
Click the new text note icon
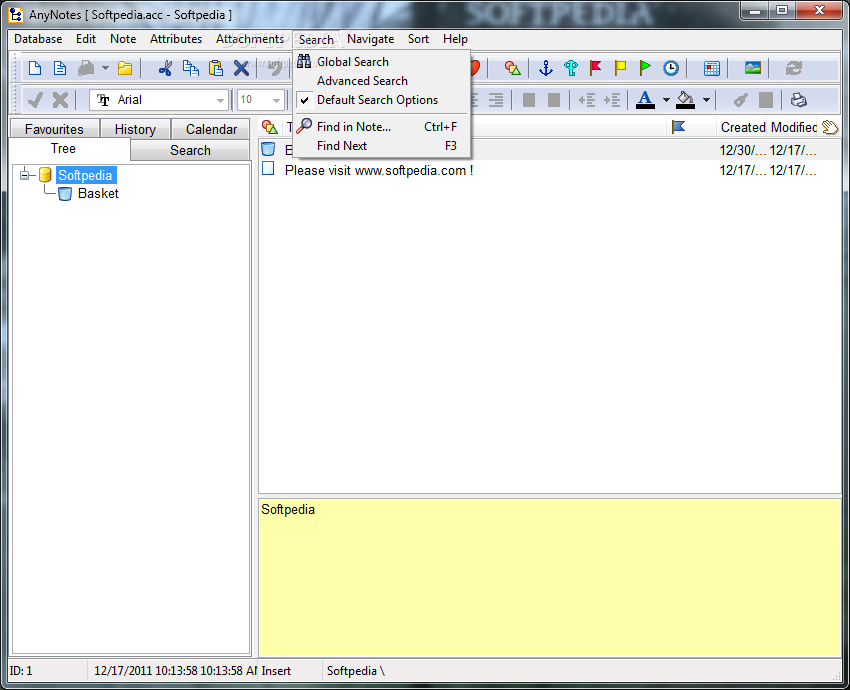60,68
